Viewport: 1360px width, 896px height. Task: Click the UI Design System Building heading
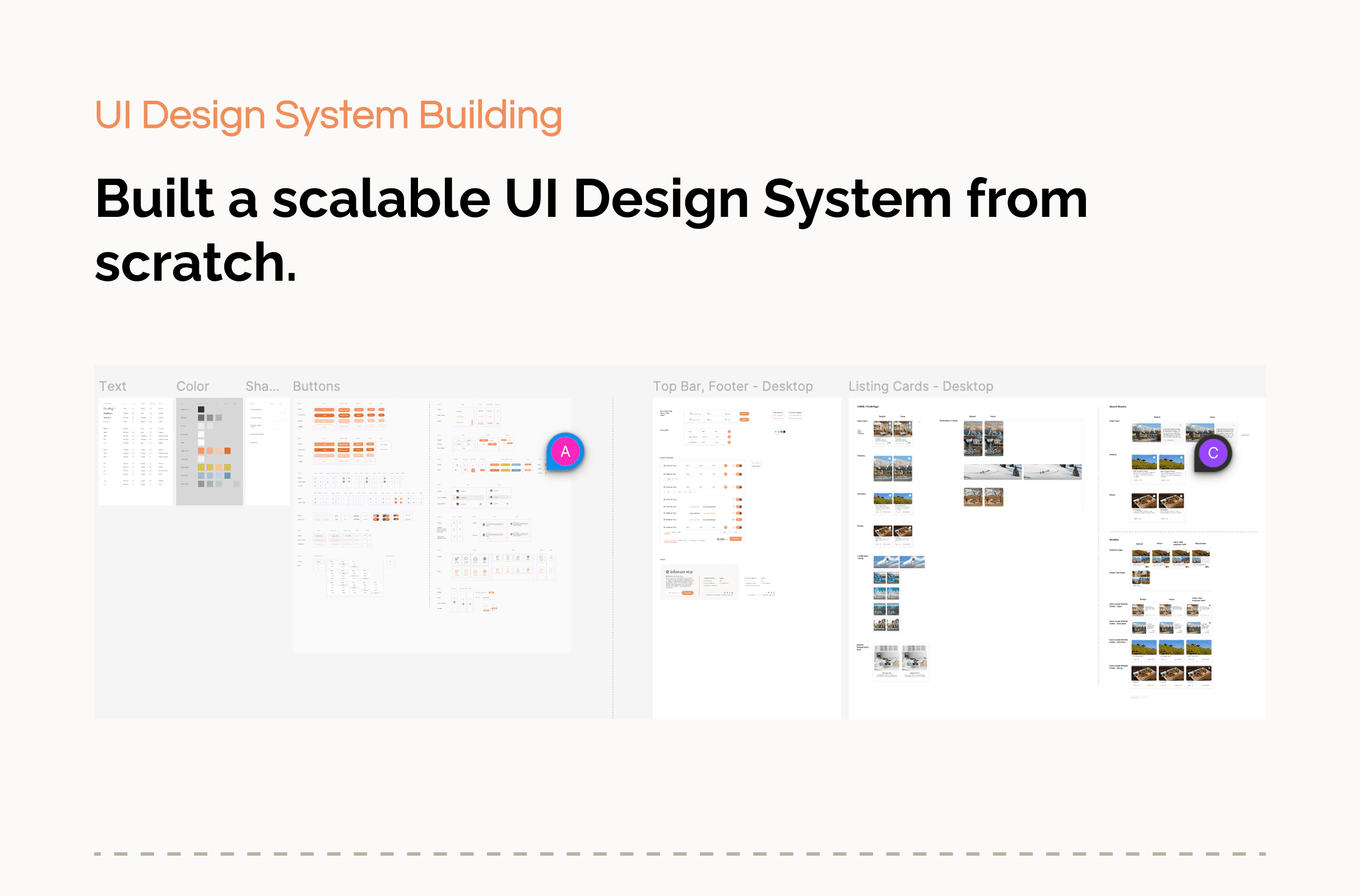[x=328, y=115]
